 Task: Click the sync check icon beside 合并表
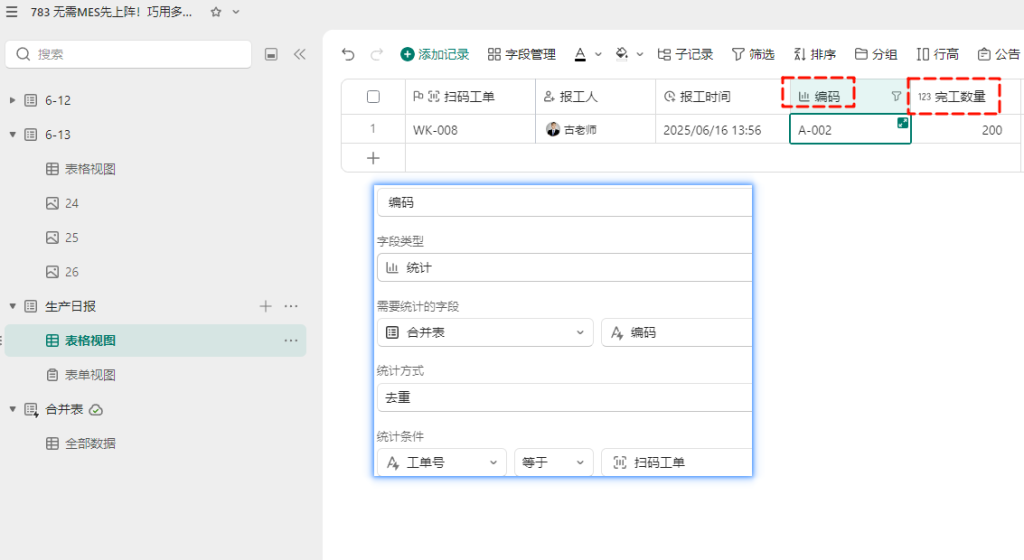point(96,410)
